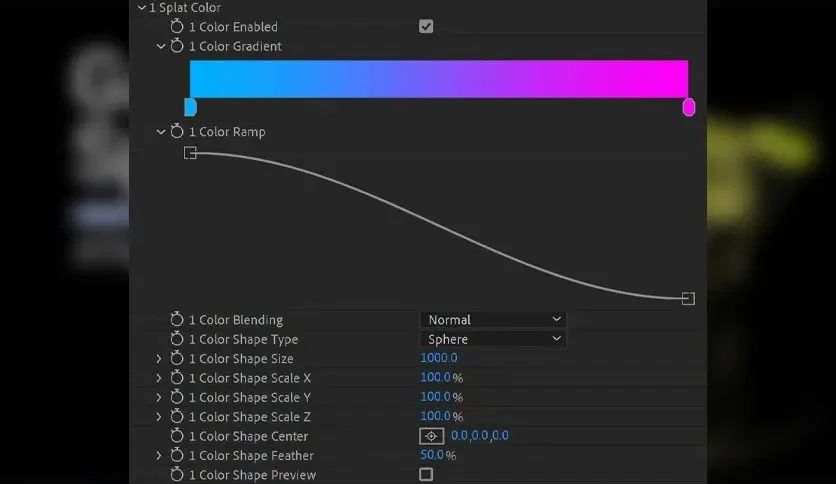Click the Color Shape Size value 1000.0

439,358
